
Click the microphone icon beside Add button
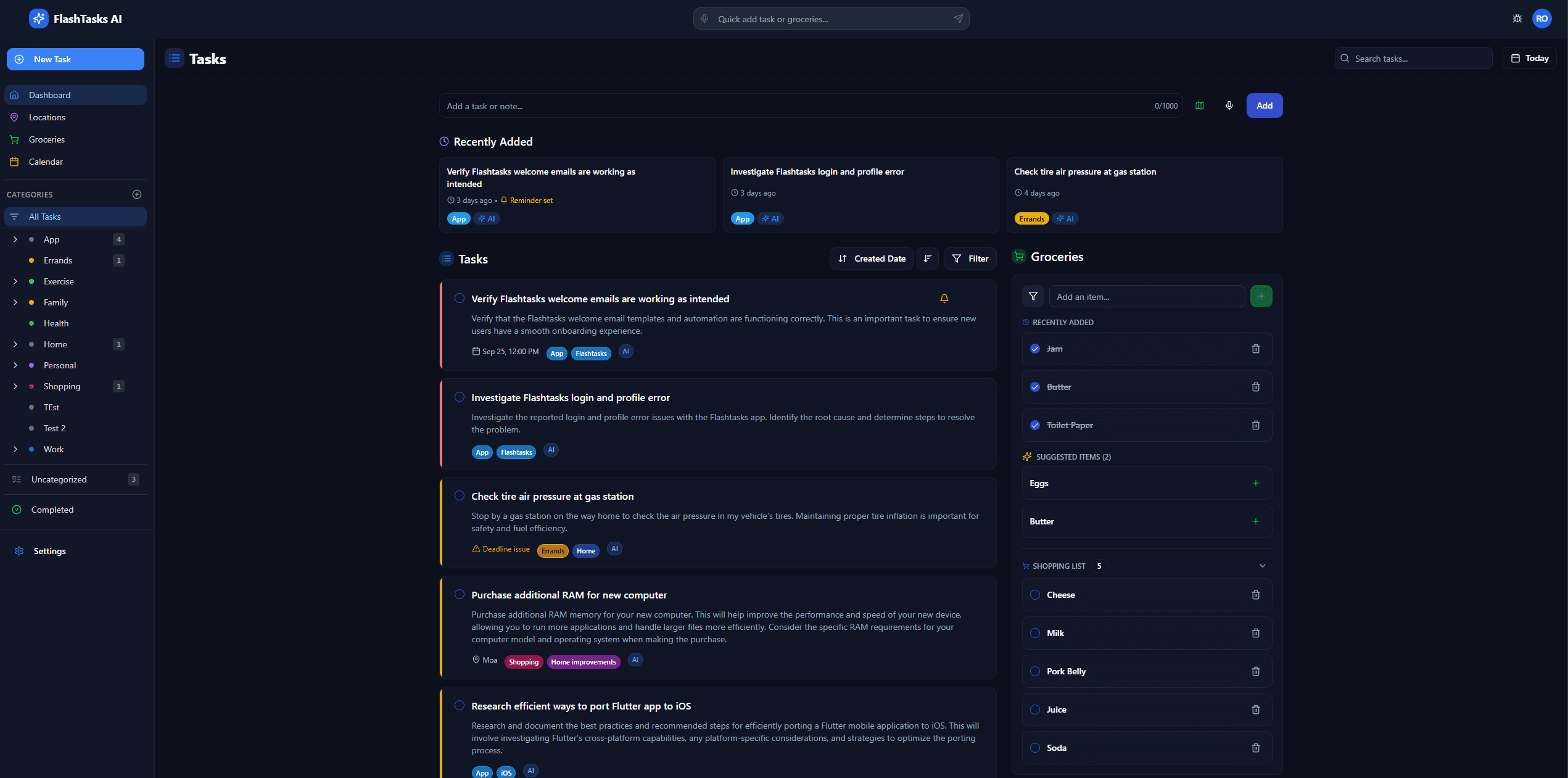click(x=1229, y=106)
